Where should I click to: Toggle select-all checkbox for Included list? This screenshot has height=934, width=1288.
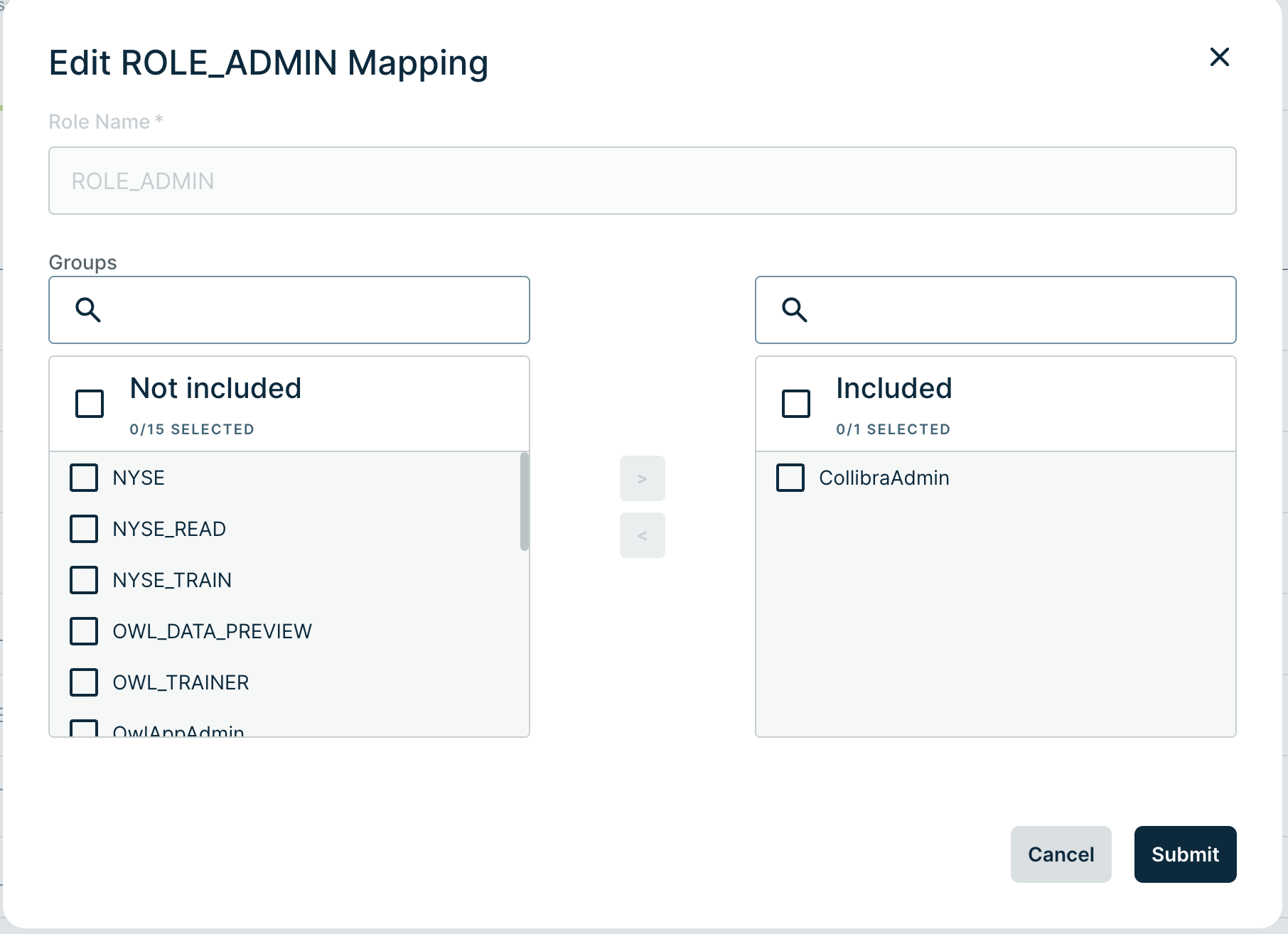796,404
